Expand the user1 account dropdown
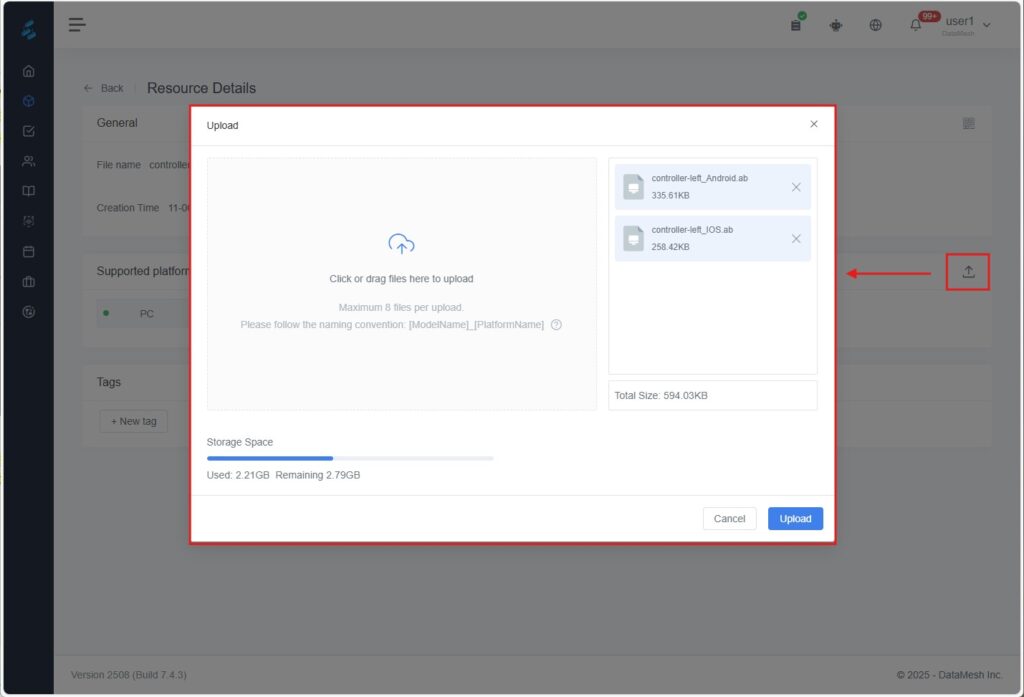 pos(986,25)
